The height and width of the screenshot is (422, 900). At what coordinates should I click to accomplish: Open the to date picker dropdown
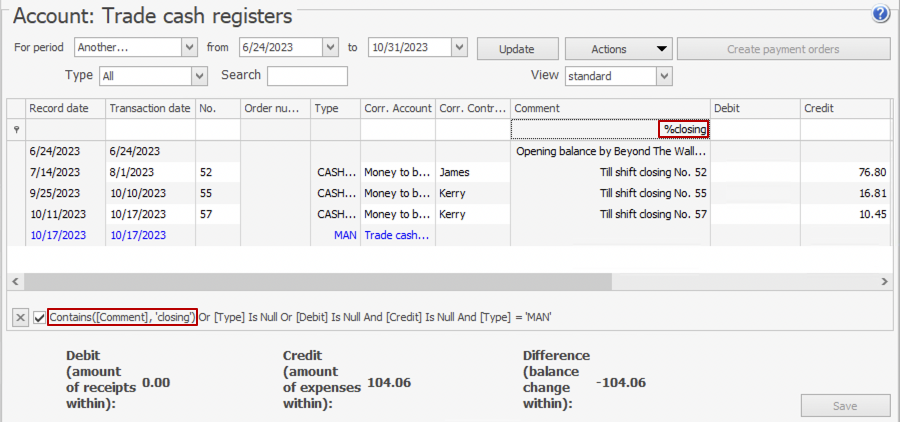(x=459, y=48)
